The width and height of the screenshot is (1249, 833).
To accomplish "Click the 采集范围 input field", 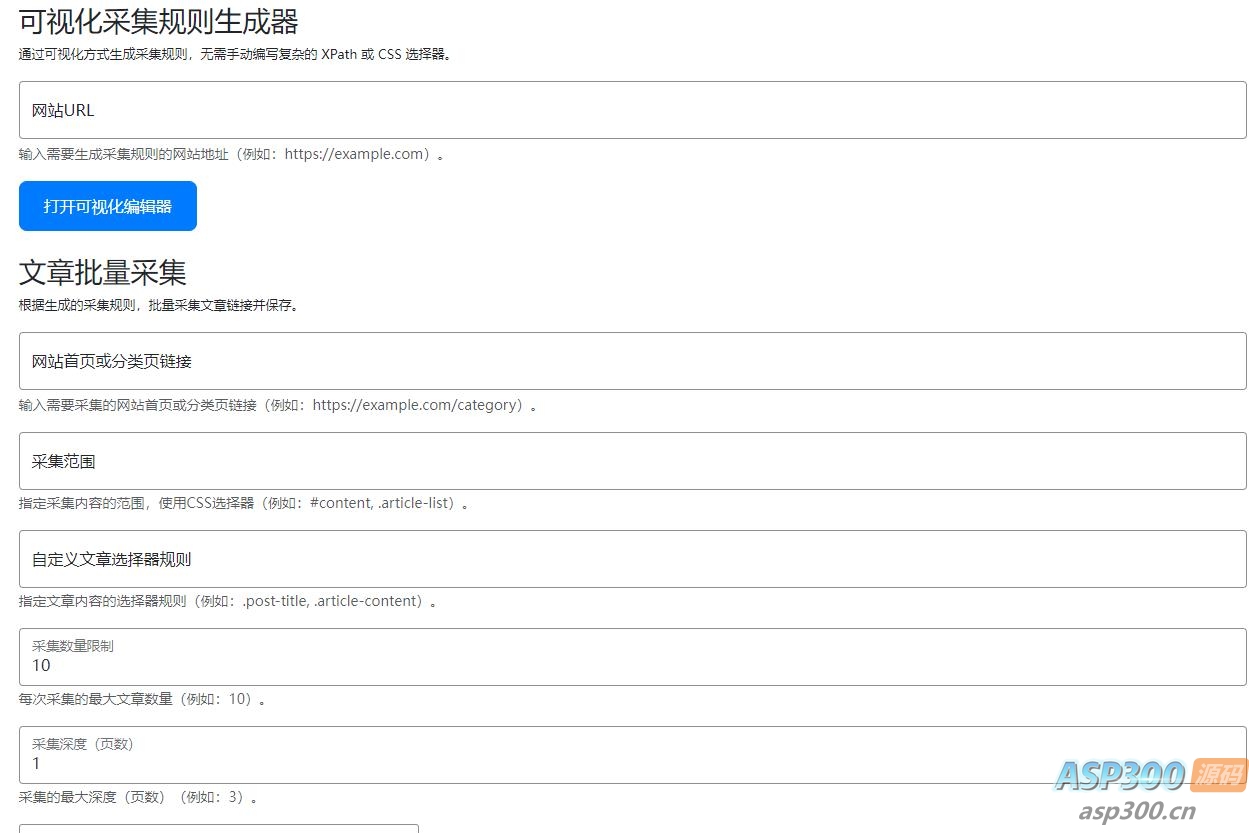I will (632, 461).
